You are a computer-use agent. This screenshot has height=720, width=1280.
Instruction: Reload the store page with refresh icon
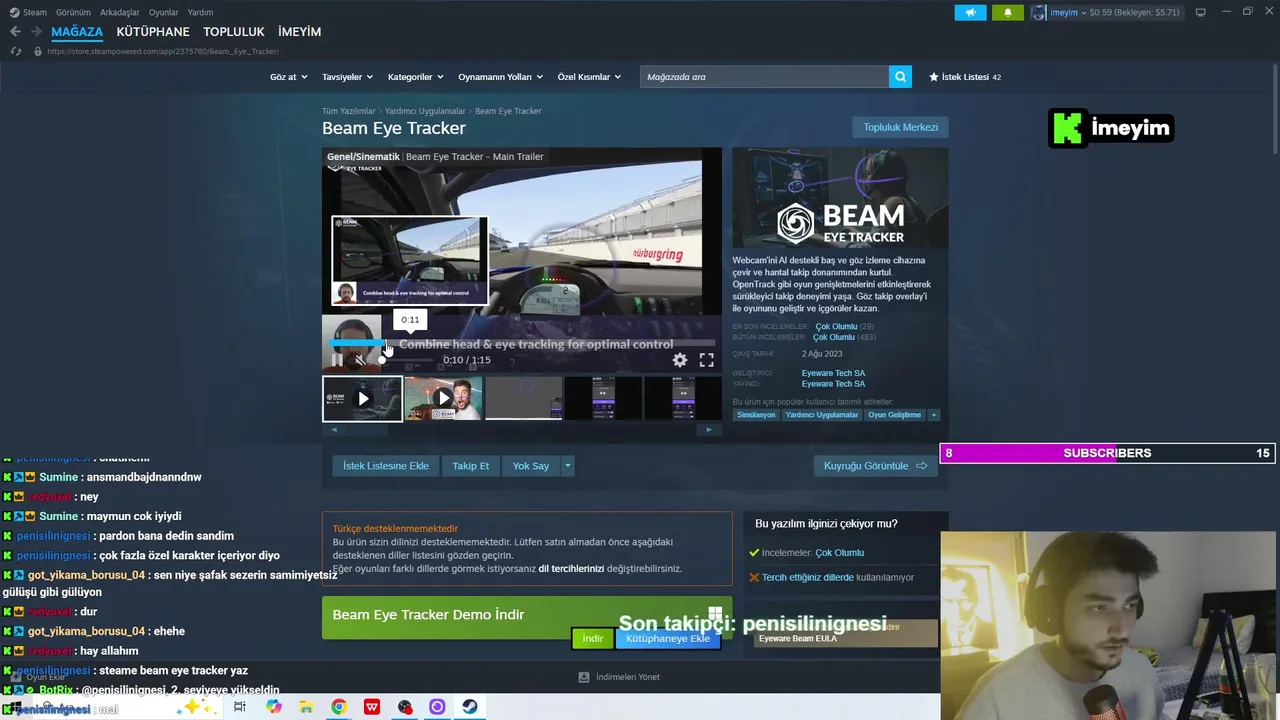(x=15, y=51)
